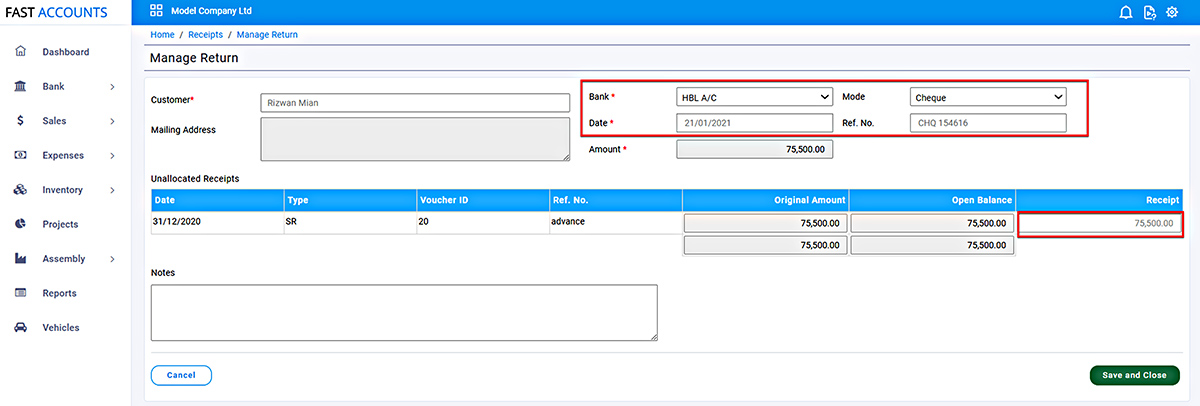The image size is (1200, 406).
Task: Click the Vehicles car icon in sidebar
Action: pos(20,328)
